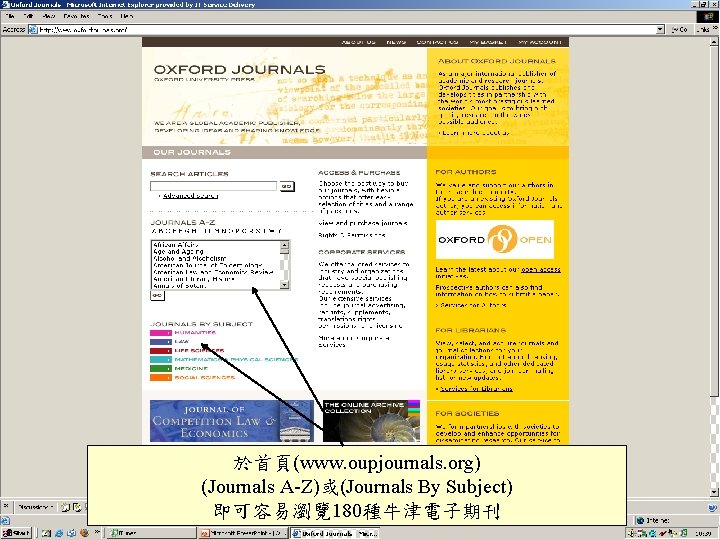Select American Law and Economics Review
This screenshot has width=720, height=540.
coord(213,272)
